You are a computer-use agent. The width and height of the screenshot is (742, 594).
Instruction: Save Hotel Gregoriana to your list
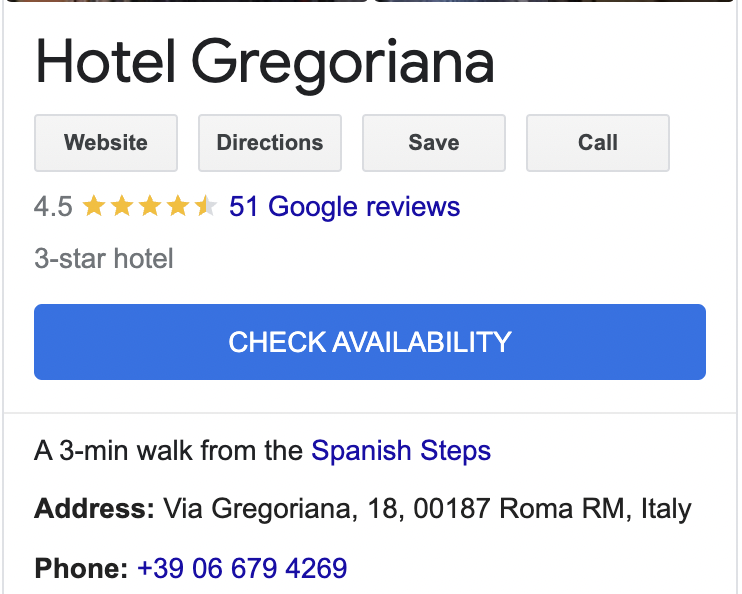[434, 143]
